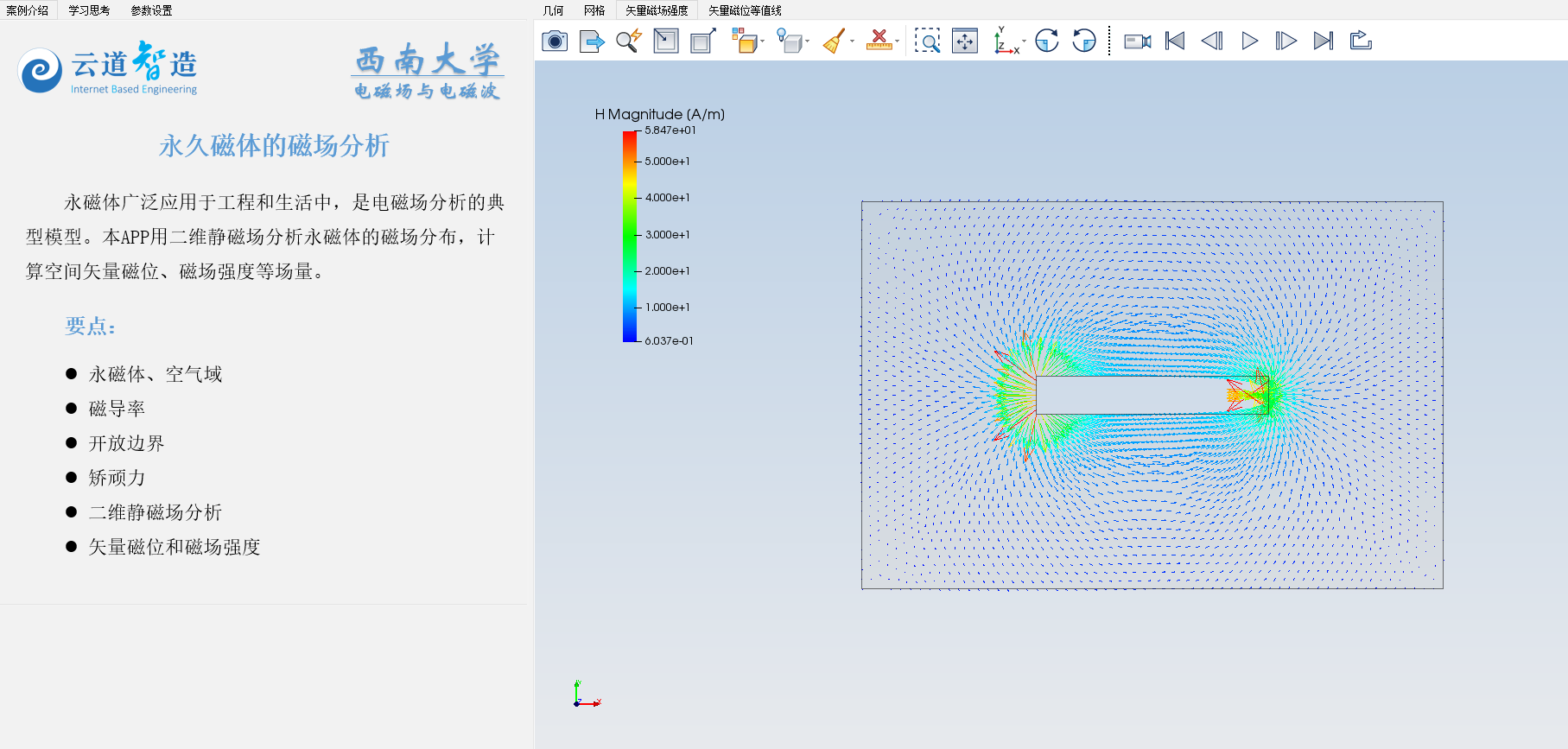1568x749 pixels.
Task: Click the broom clear icon
Action: pos(834,41)
